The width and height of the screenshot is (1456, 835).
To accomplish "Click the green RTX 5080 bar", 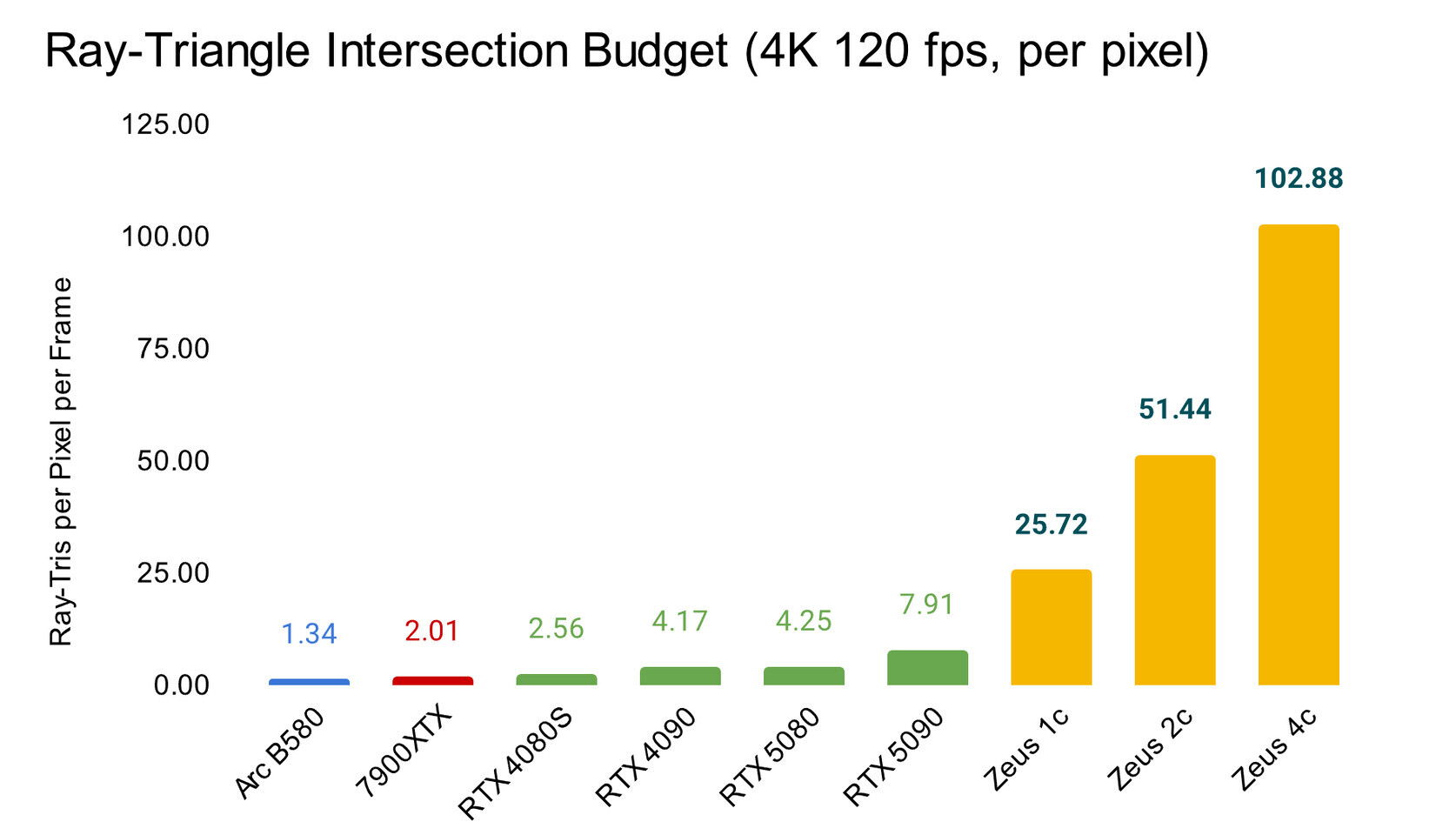I will [x=804, y=676].
